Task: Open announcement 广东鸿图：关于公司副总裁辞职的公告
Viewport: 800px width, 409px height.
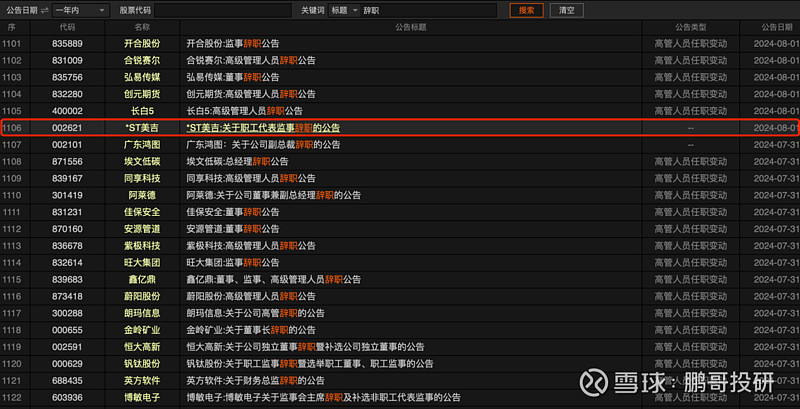Action: [263, 145]
